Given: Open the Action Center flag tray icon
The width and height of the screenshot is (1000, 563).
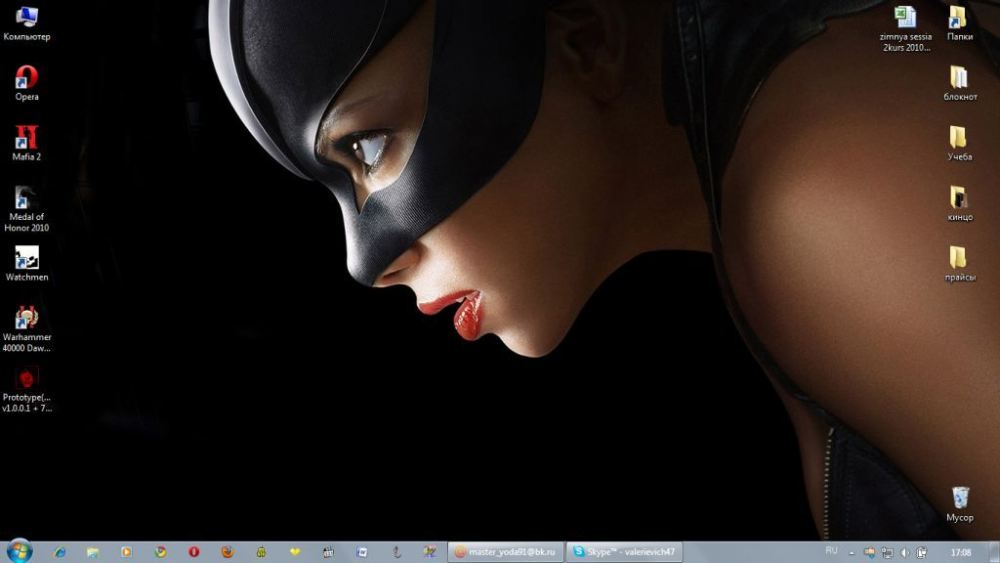Looking at the screenshot, I should [869, 552].
